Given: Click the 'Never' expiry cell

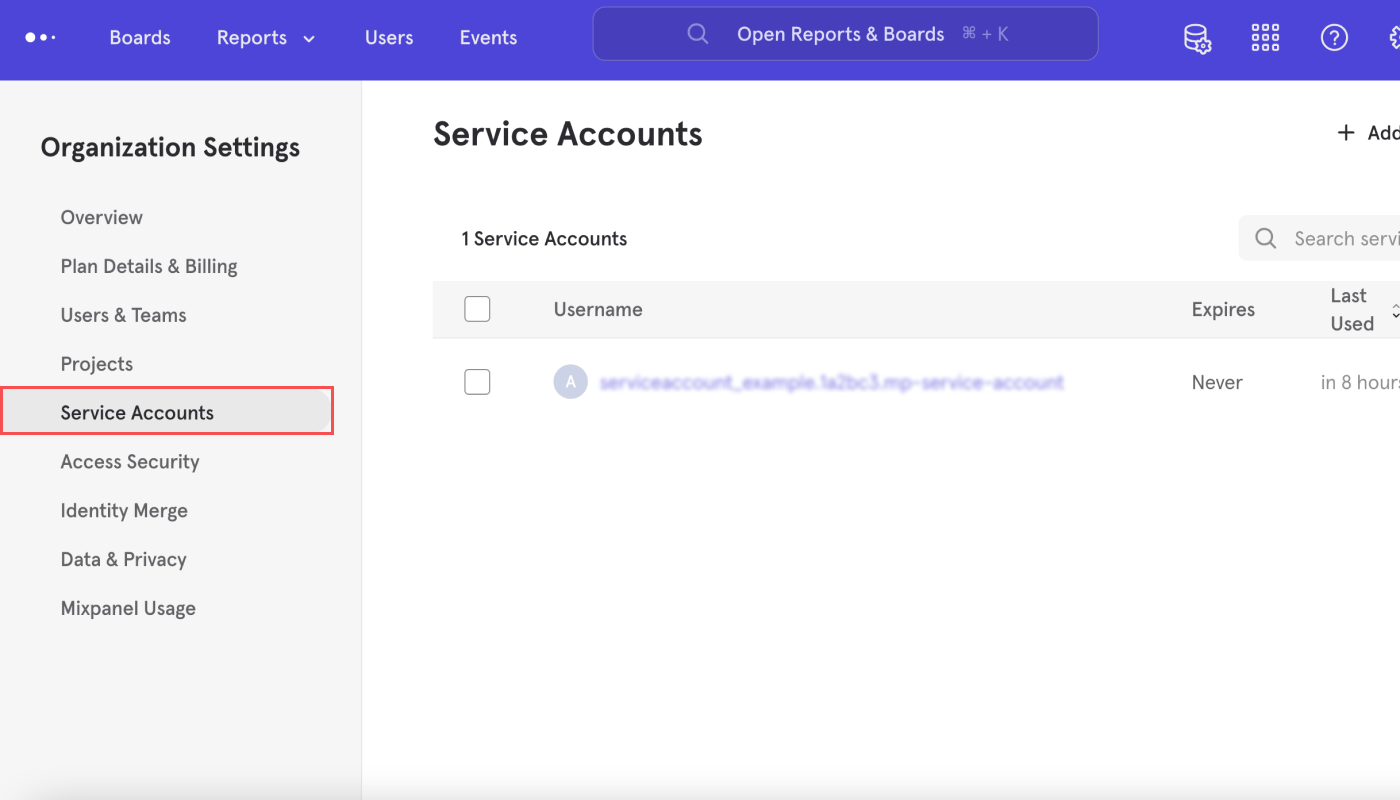Looking at the screenshot, I should pos(1217,382).
